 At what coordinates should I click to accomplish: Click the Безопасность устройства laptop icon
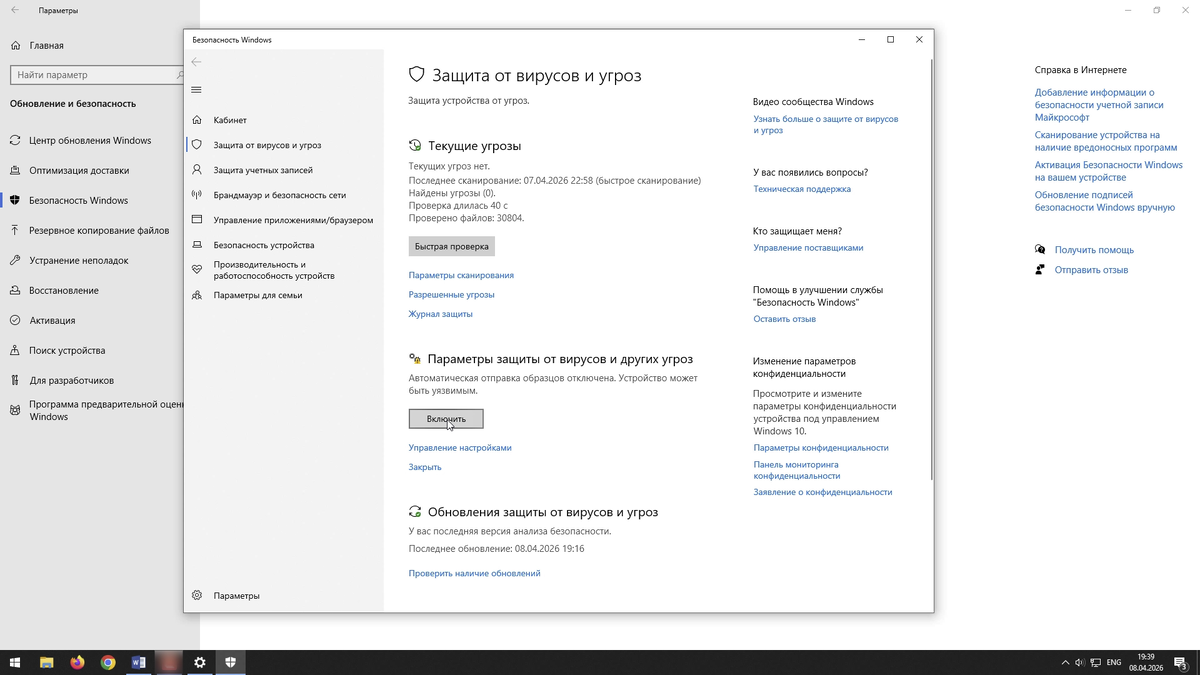(196, 245)
